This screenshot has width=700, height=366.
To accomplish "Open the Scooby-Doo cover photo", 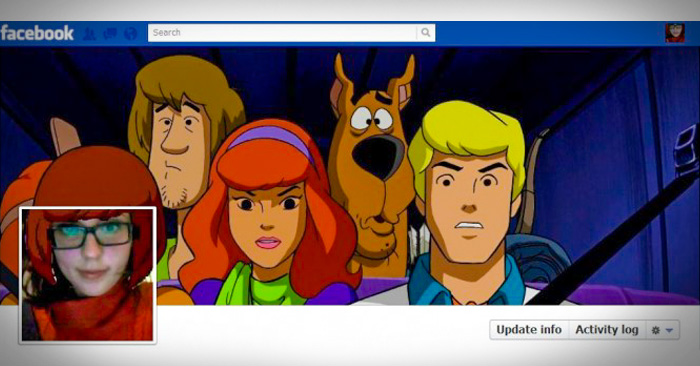I will click(x=350, y=176).
